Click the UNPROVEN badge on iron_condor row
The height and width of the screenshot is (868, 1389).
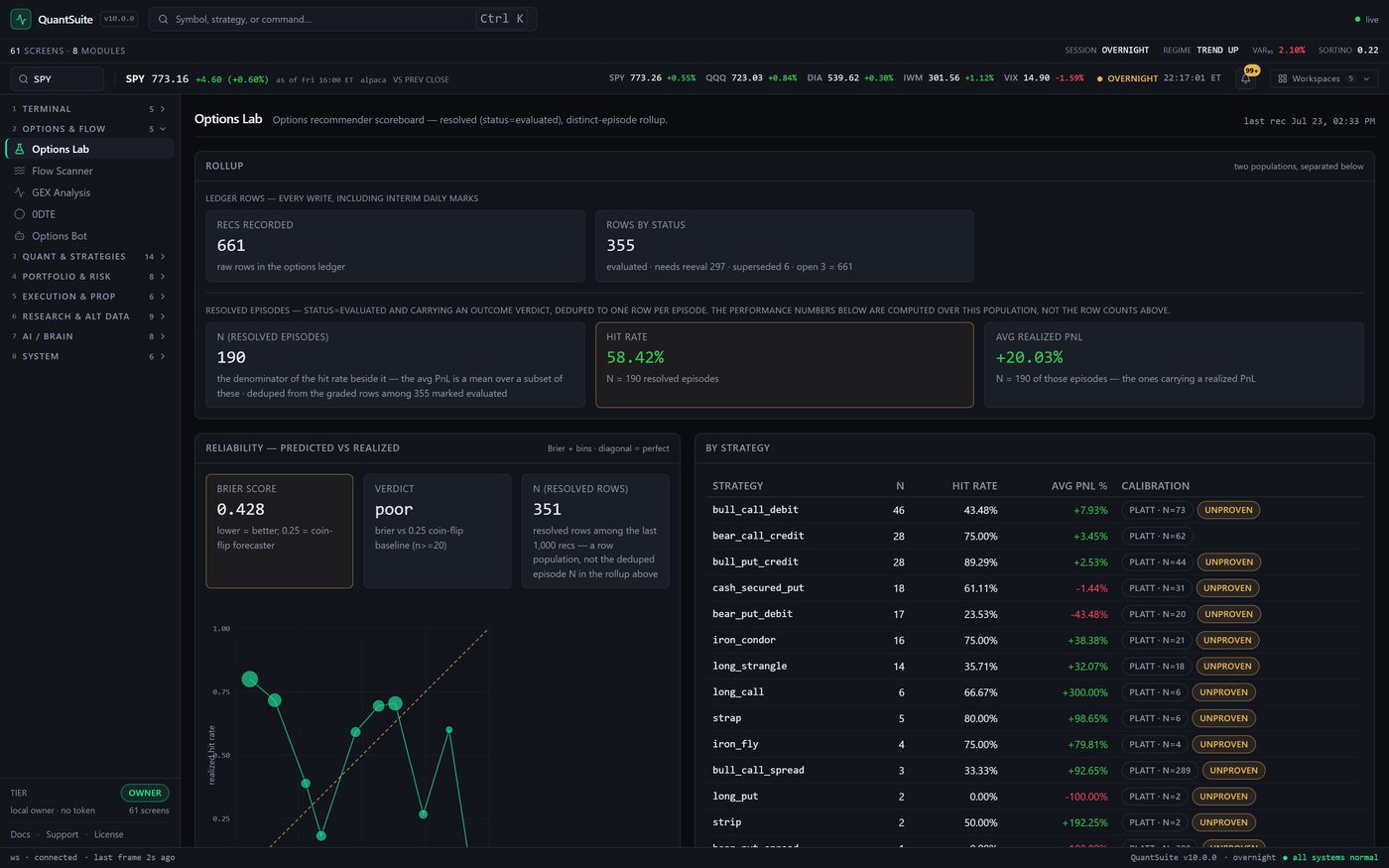pyautogui.click(x=1228, y=640)
